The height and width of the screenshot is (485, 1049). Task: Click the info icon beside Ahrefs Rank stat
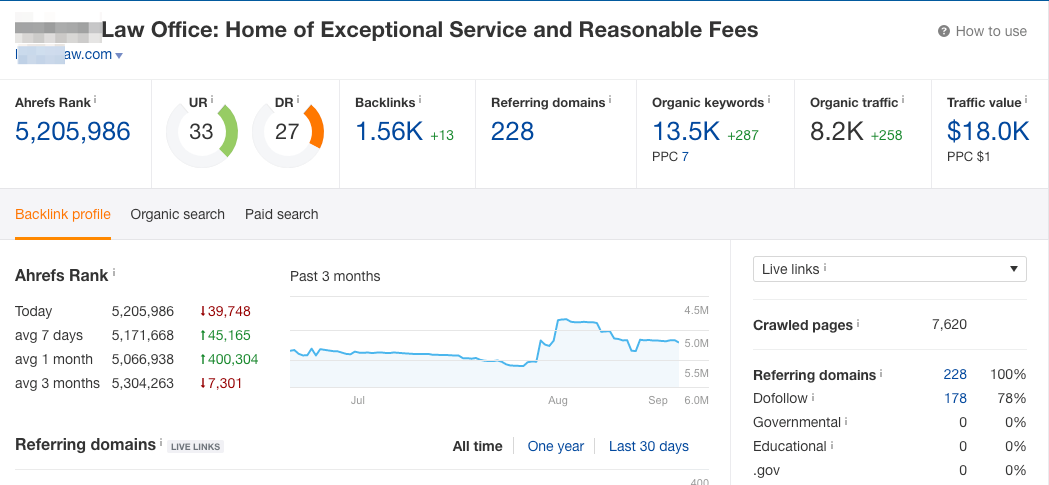[95, 99]
